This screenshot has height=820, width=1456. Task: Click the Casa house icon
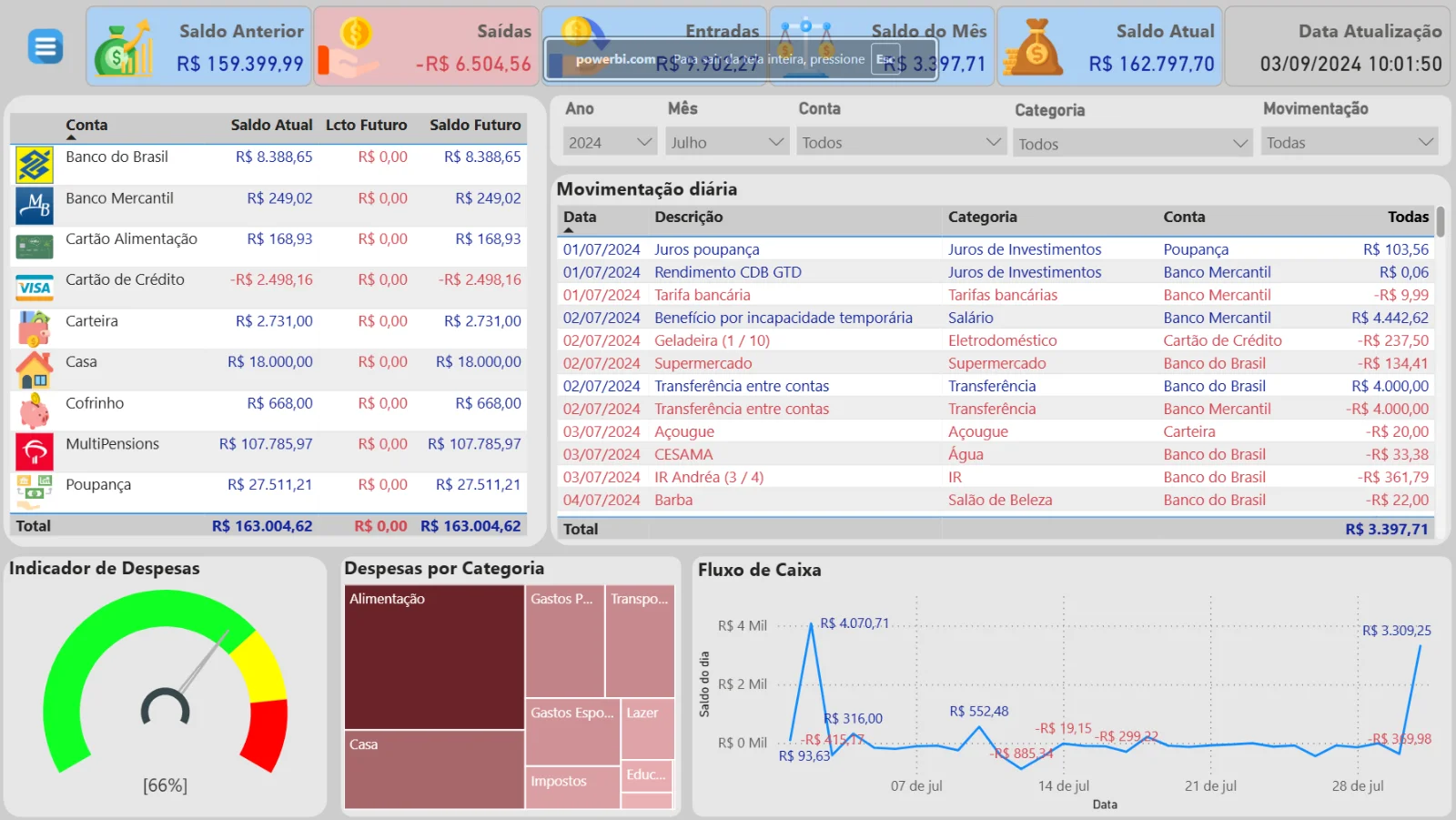point(35,370)
